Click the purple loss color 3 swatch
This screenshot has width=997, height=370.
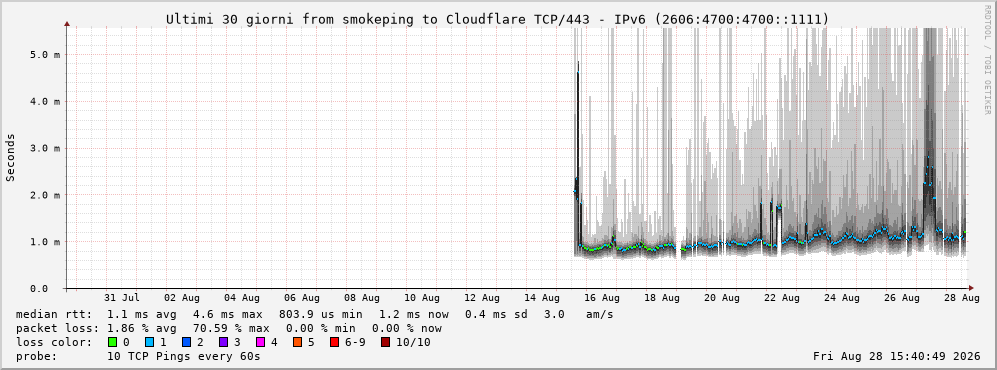[223, 342]
